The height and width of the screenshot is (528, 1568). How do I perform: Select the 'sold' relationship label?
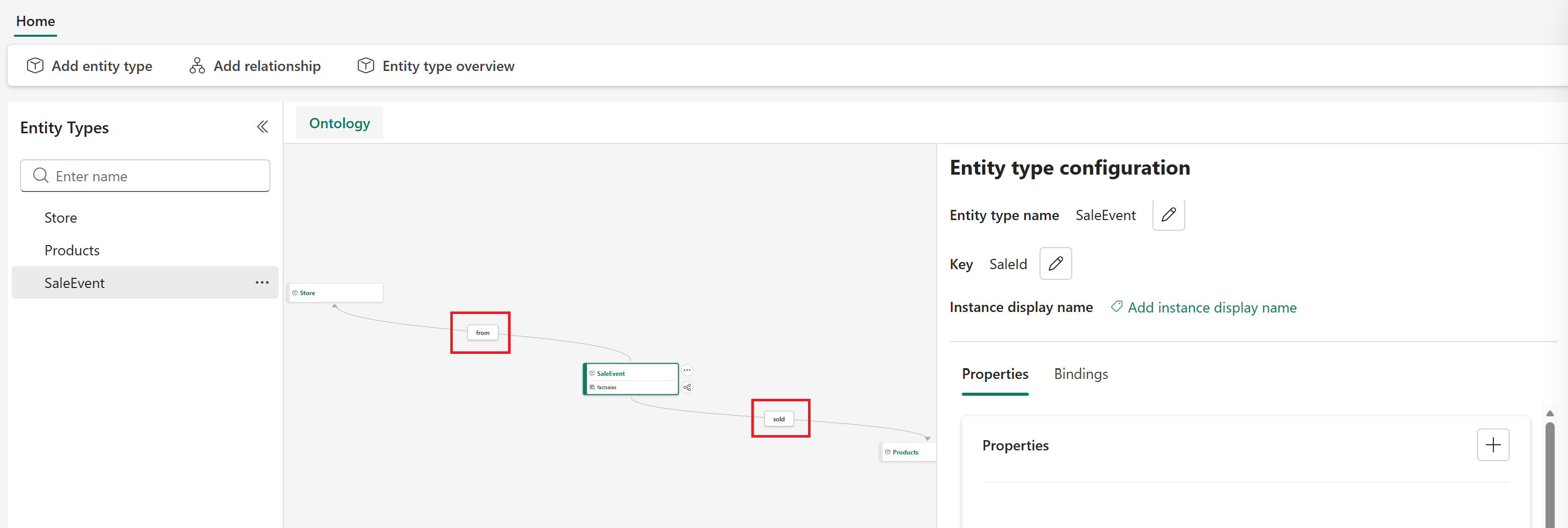(x=778, y=419)
